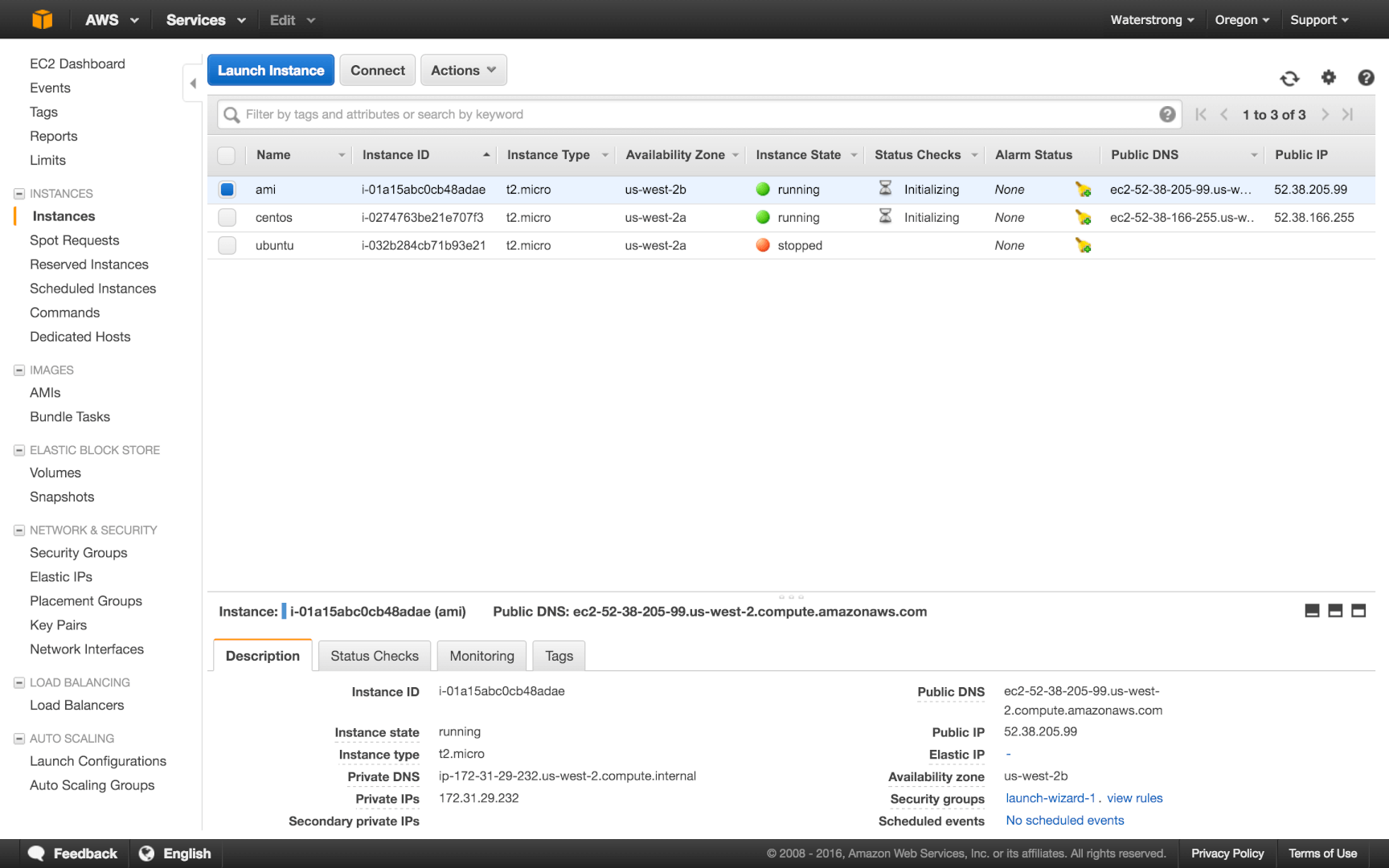Click the instance filter search field
Image resolution: width=1389 pixels, height=868 pixels.
(699, 114)
